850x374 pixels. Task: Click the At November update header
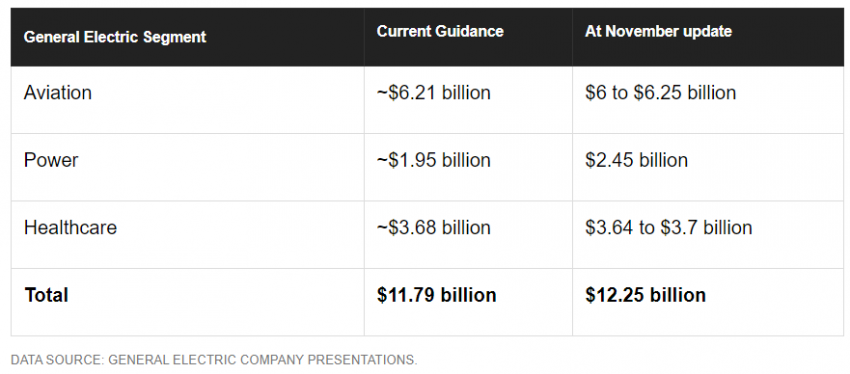658,31
